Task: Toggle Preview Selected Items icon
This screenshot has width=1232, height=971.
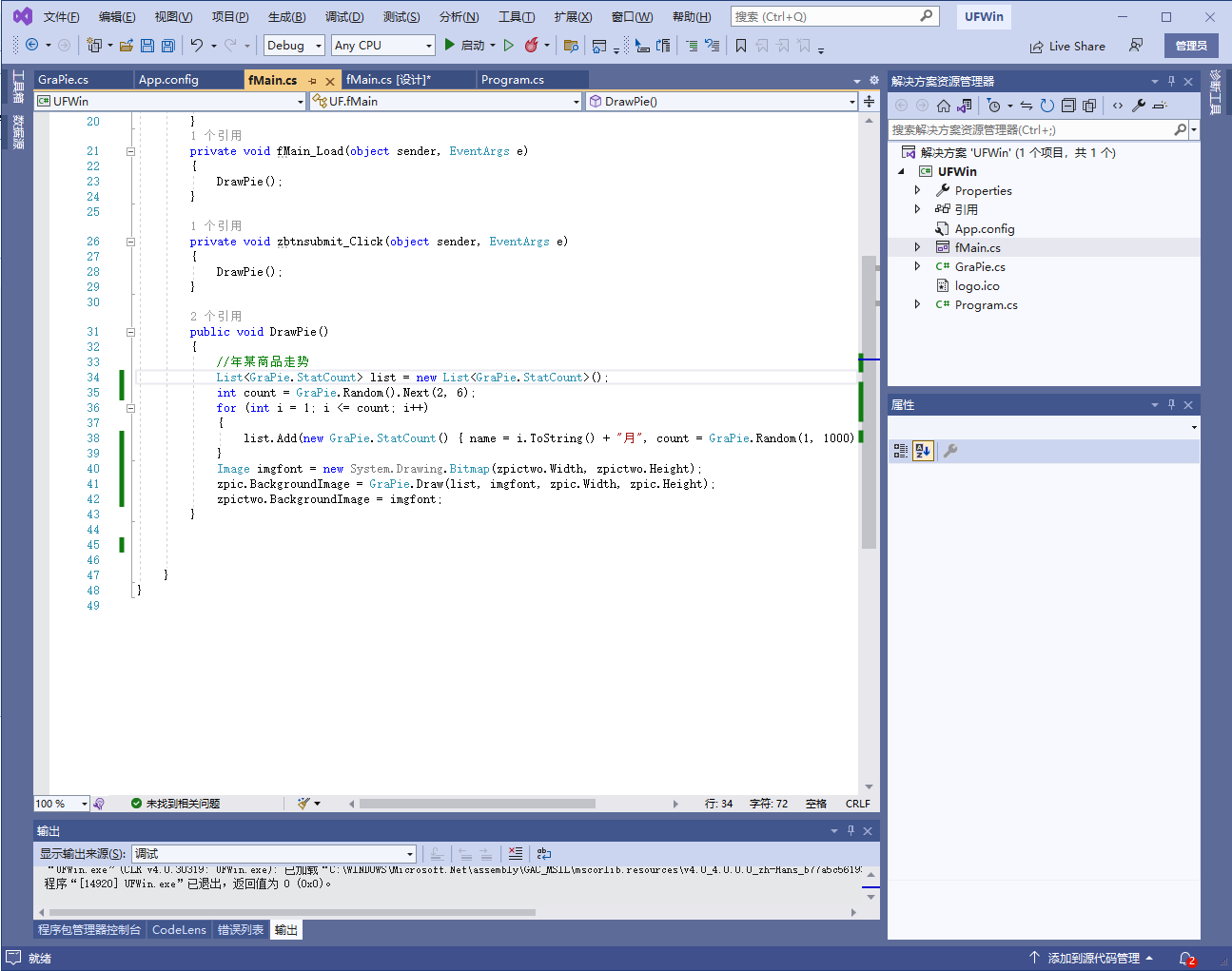Action: (x=1160, y=106)
